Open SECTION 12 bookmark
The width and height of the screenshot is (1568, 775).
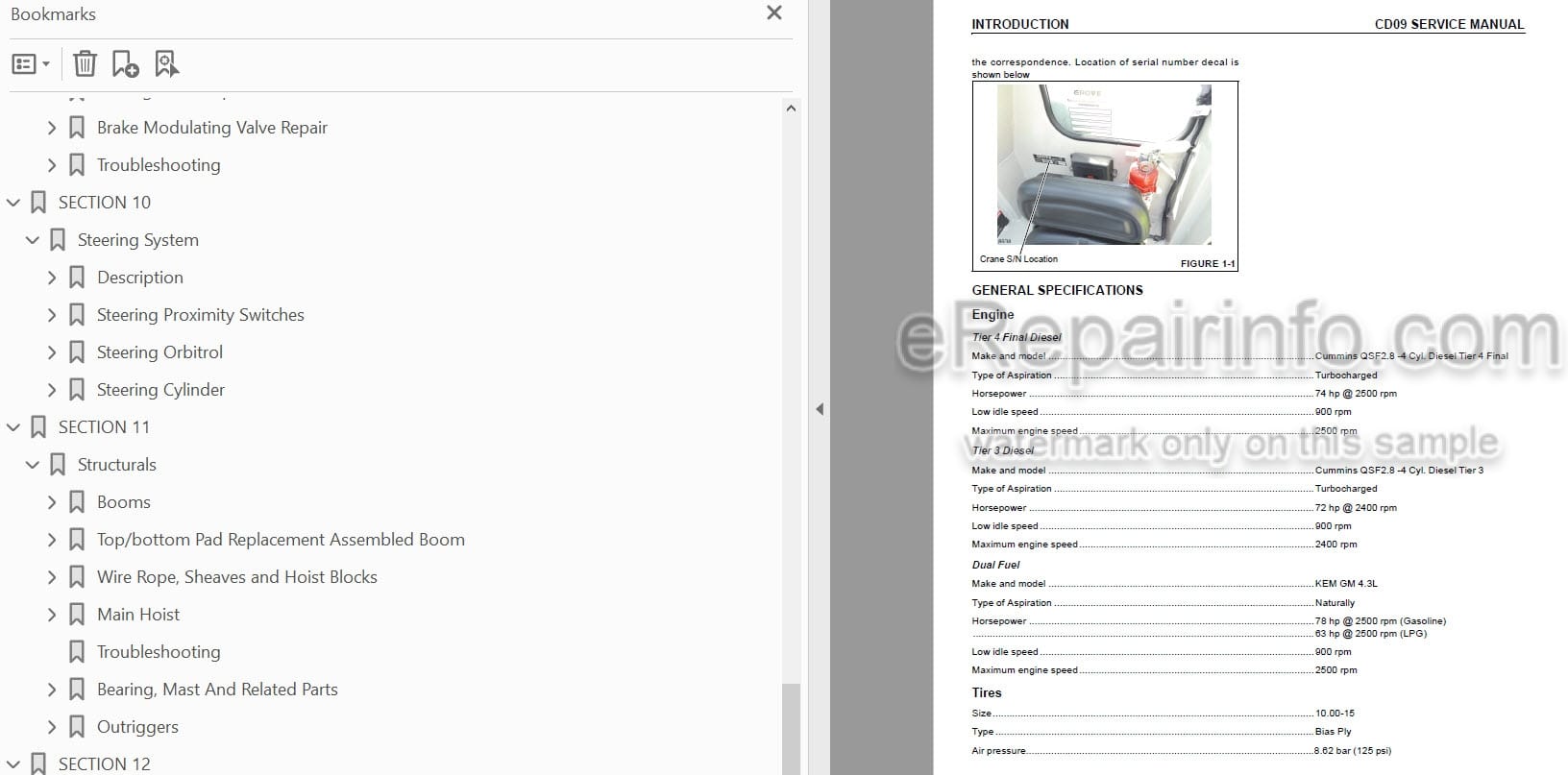click(105, 764)
